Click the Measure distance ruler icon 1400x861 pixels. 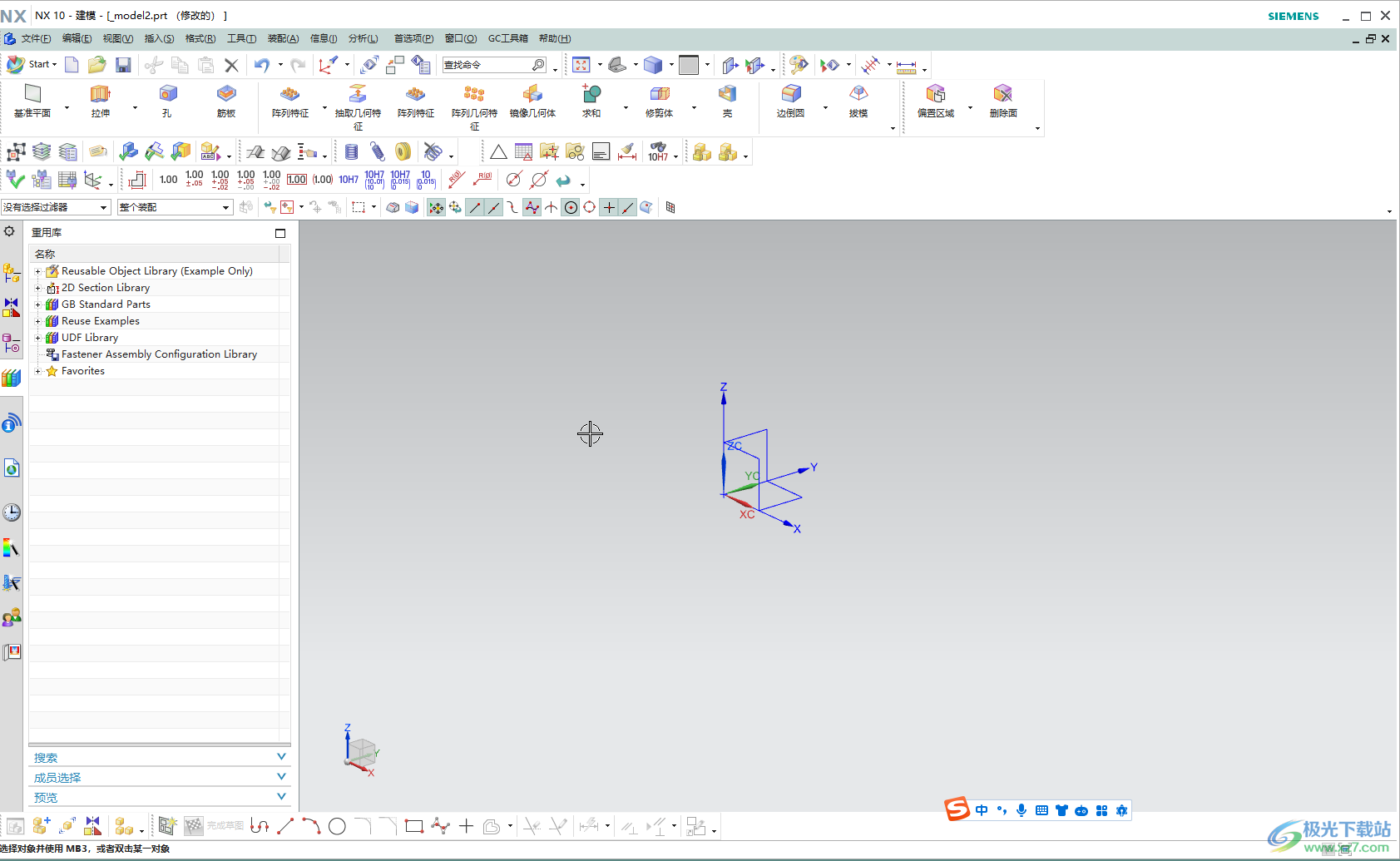906,66
